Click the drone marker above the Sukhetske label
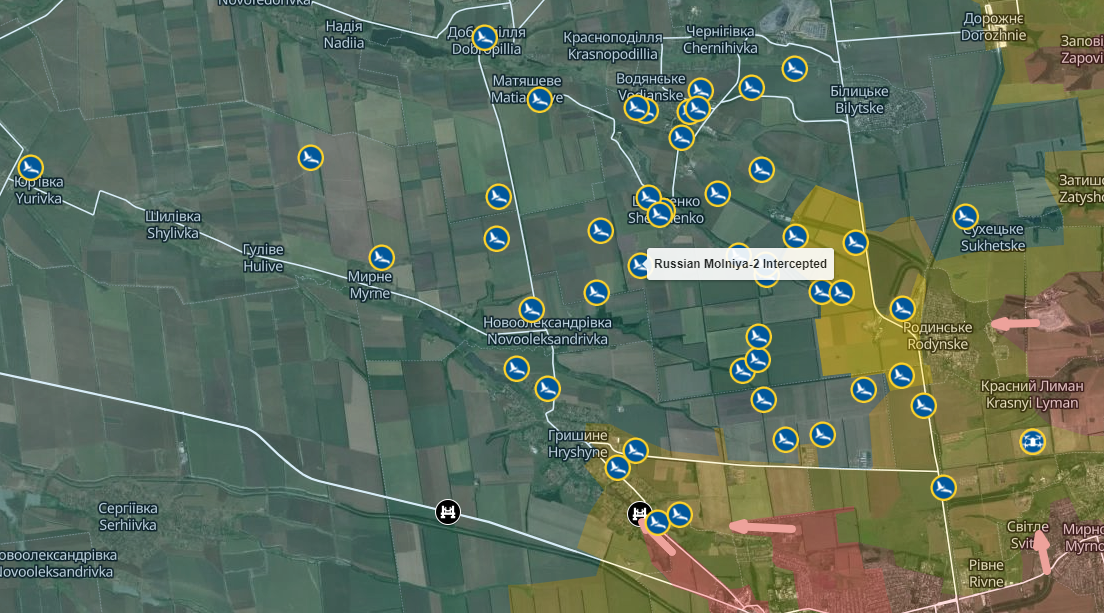This screenshot has height=613, width=1104. click(965, 217)
